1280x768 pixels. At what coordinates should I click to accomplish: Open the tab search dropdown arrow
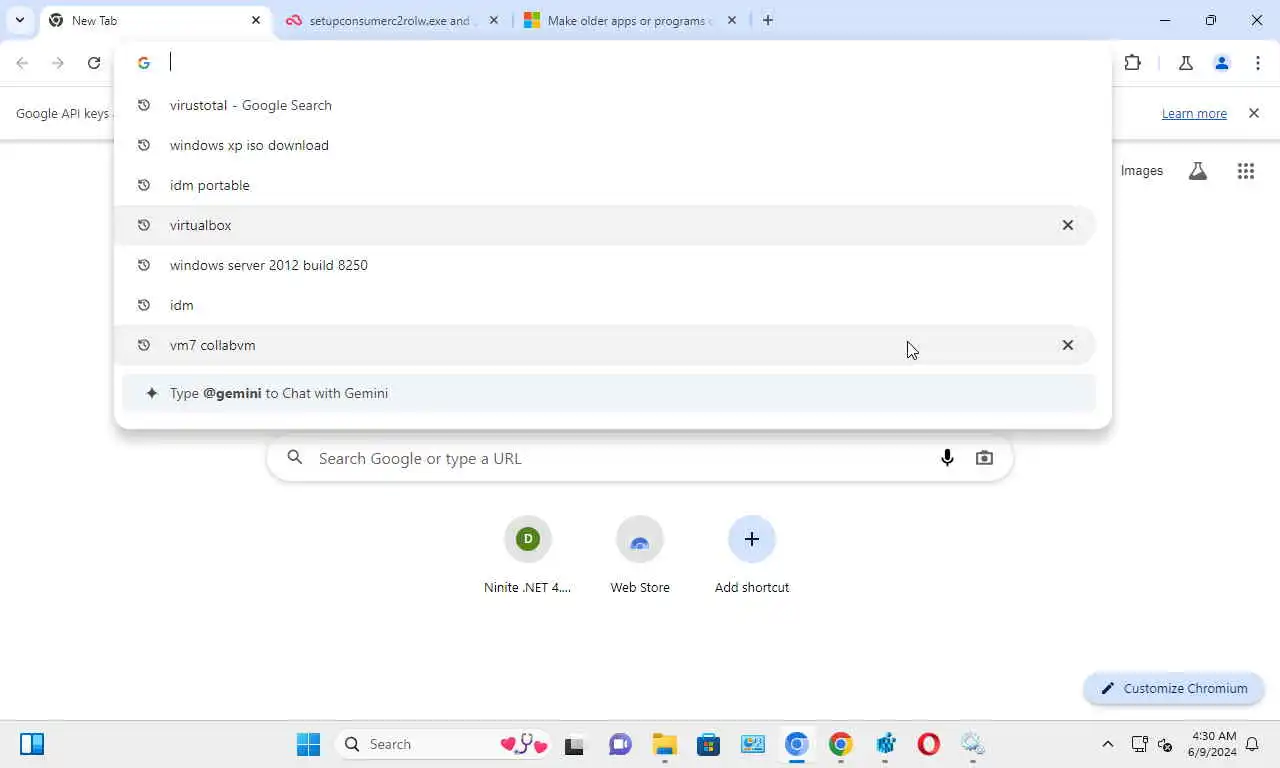[x=19, y=20]
